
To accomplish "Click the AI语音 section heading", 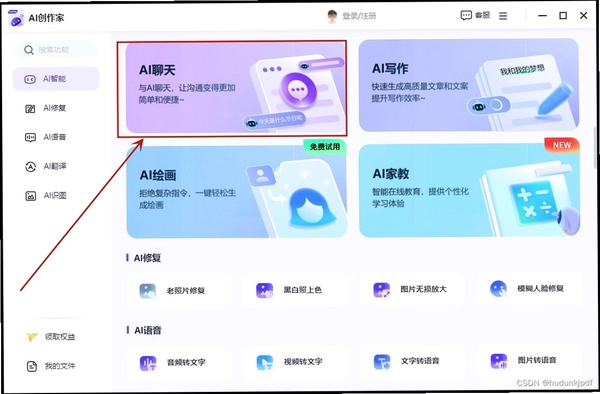I will click(x=148, y=331).
